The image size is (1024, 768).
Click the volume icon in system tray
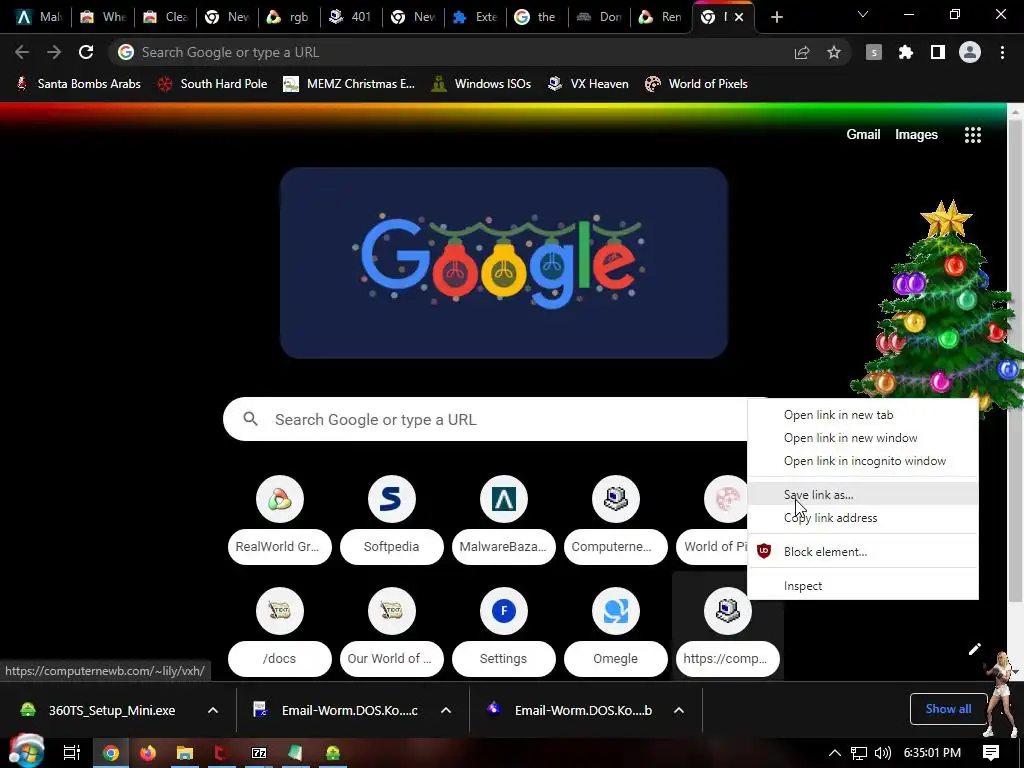882,753
